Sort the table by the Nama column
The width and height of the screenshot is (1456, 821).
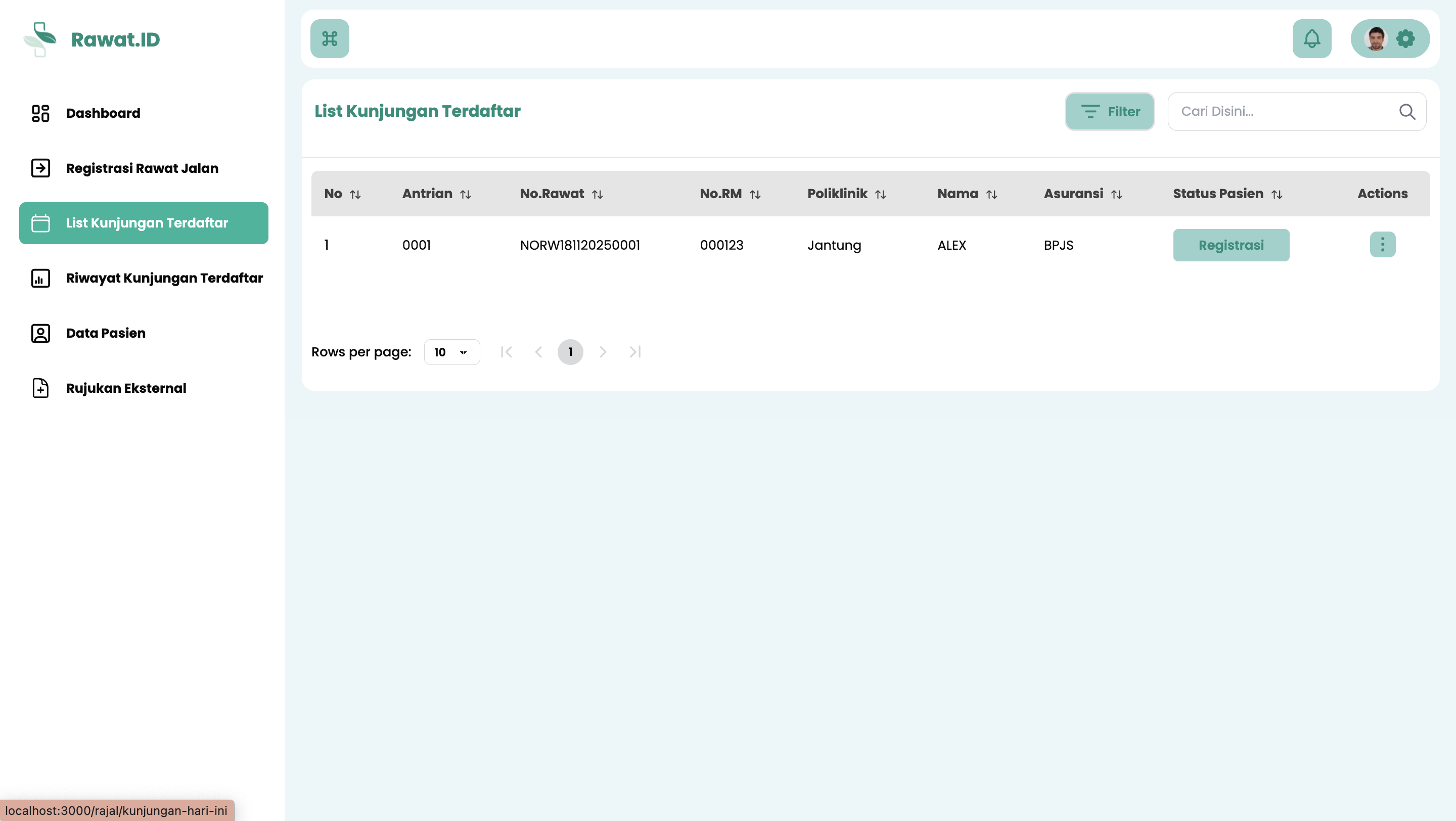coord(991,194)
